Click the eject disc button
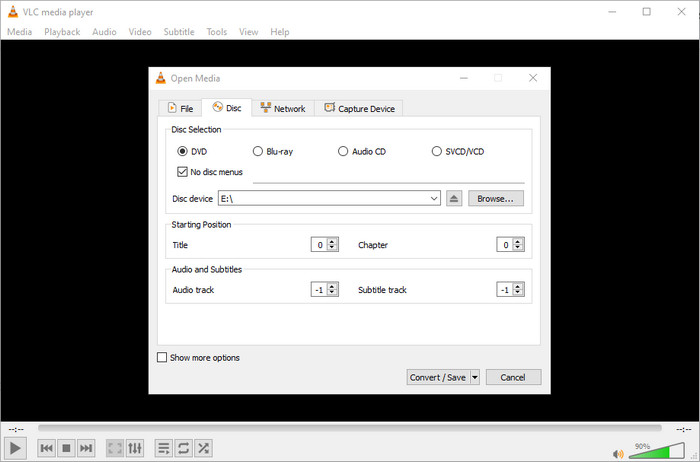This screenshot has width=700, height=462. click(454, 199)
